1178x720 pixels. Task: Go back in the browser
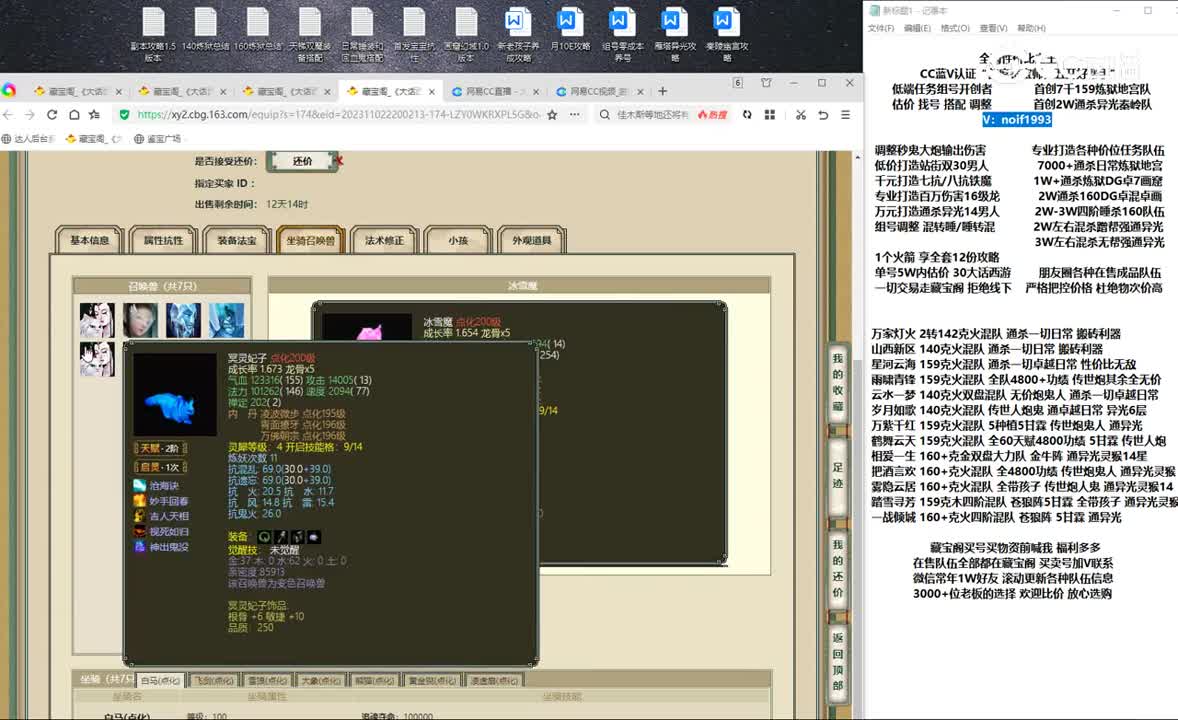tap(9, 115)
